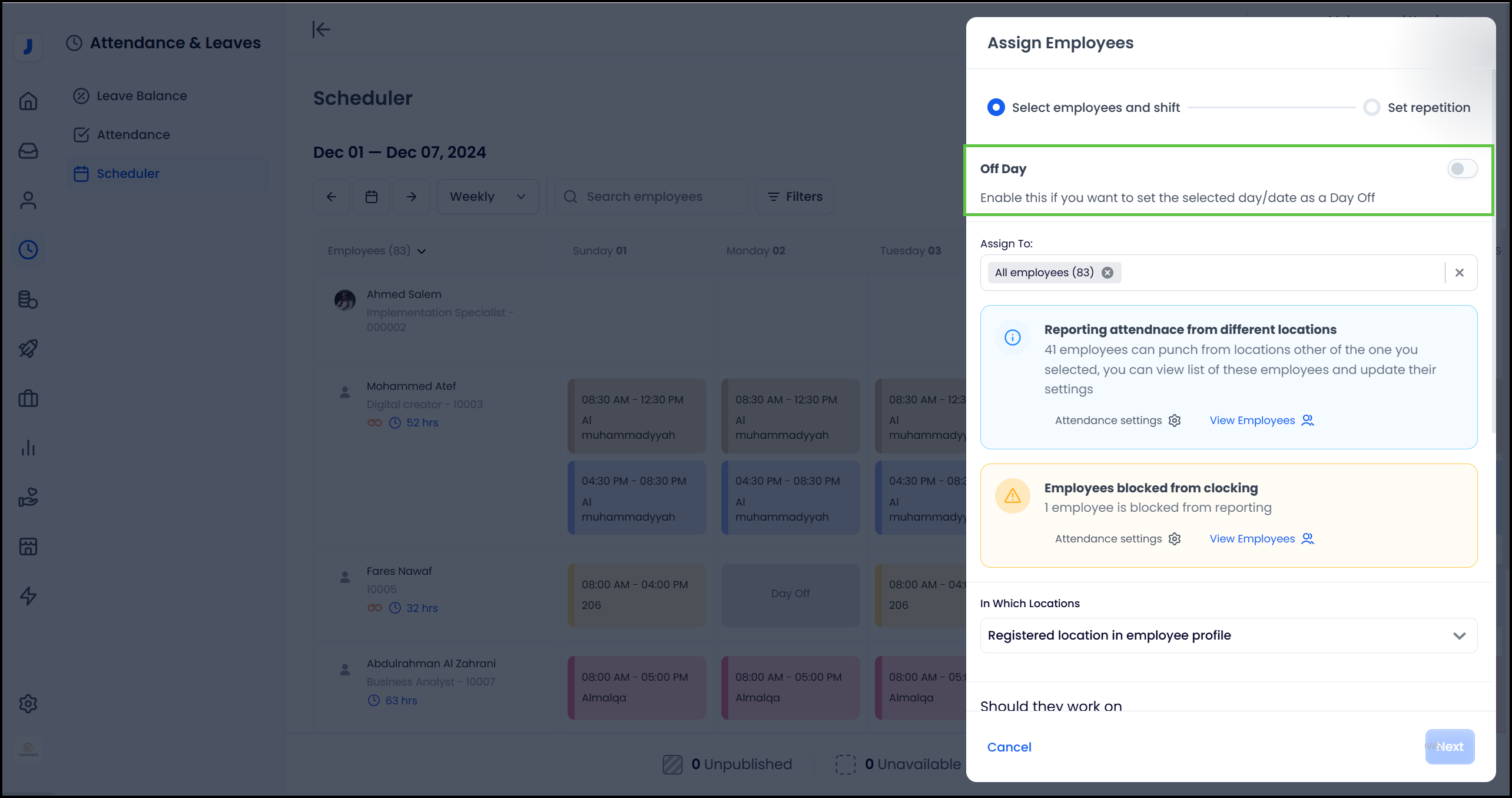The image size is (1512, 798).
Task: Toggle the Off Day switch
Action: pos(1462,169)
